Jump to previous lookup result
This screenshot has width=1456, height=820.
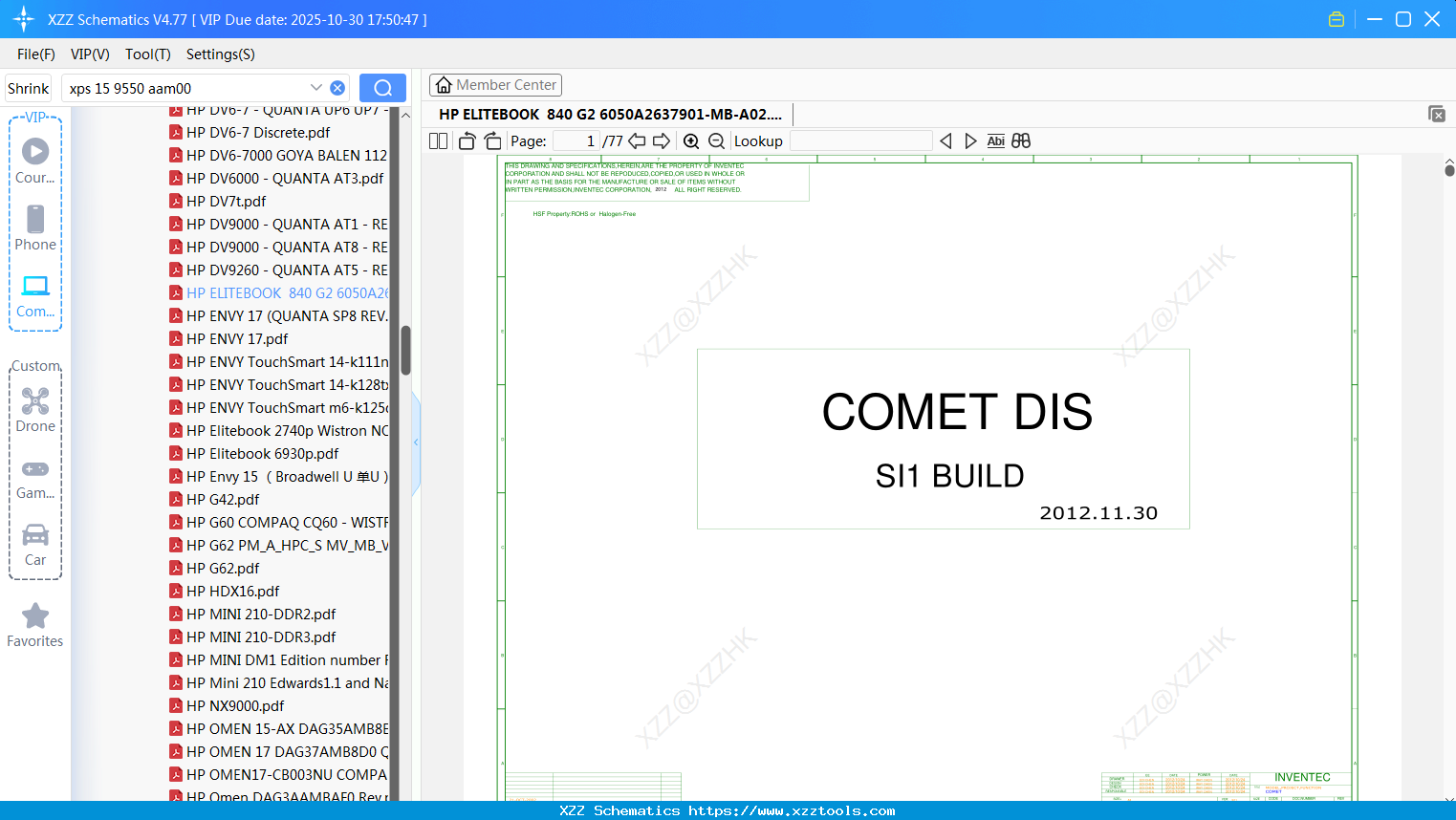pyautogui.click(x=945, y=141)
